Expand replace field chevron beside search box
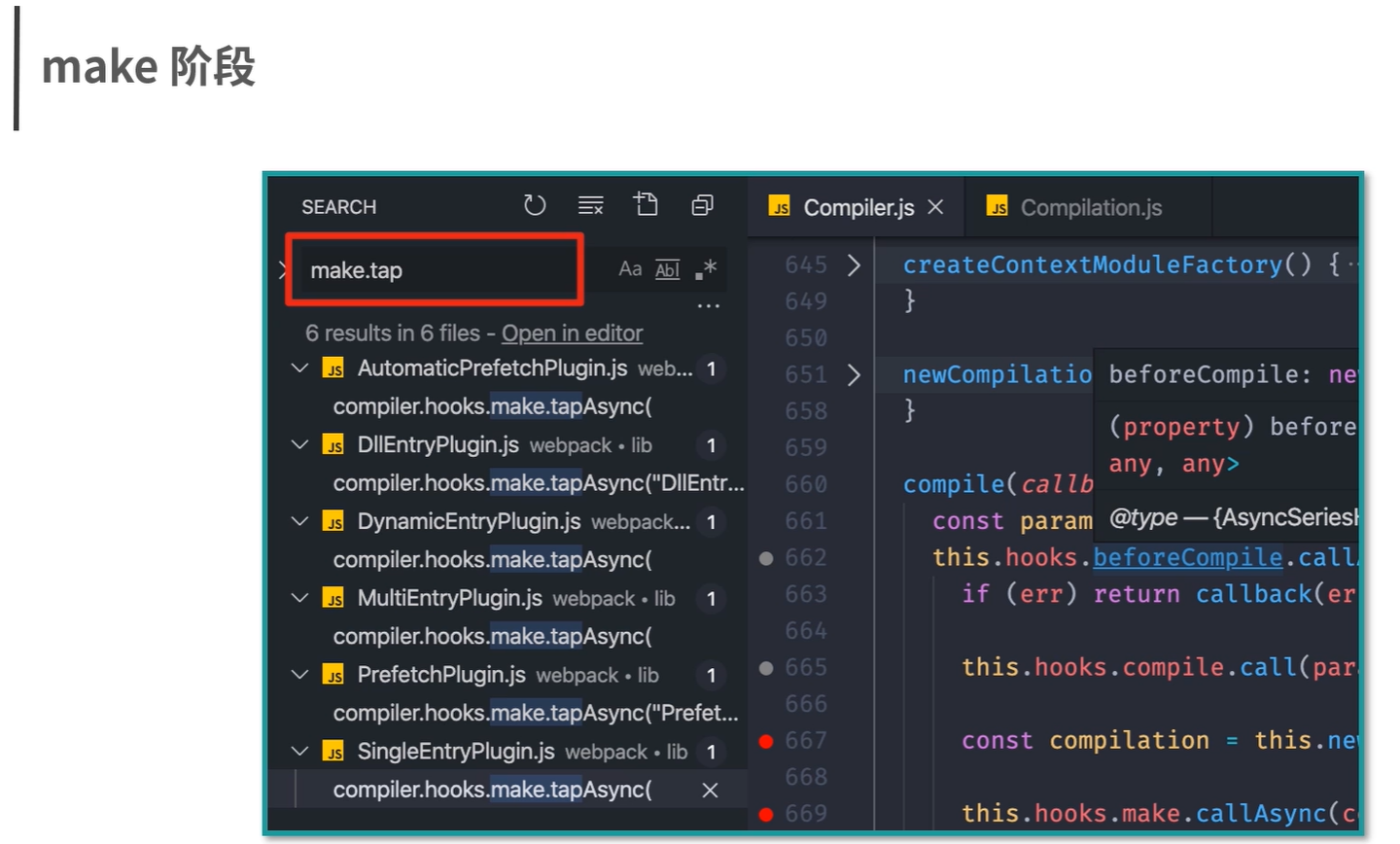 (281, 269)
